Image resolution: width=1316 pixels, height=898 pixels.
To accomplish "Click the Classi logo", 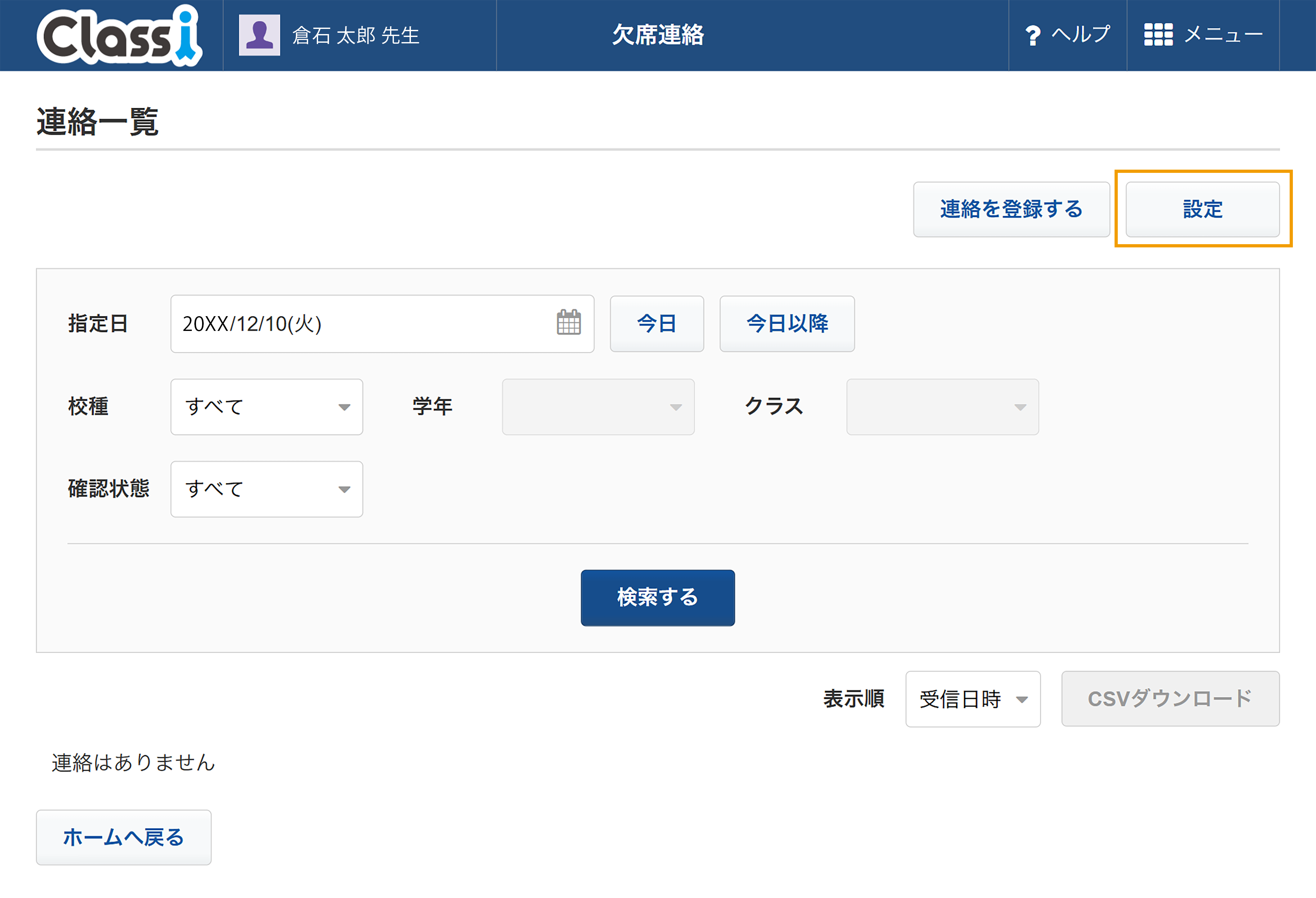I will coord(120,35).
